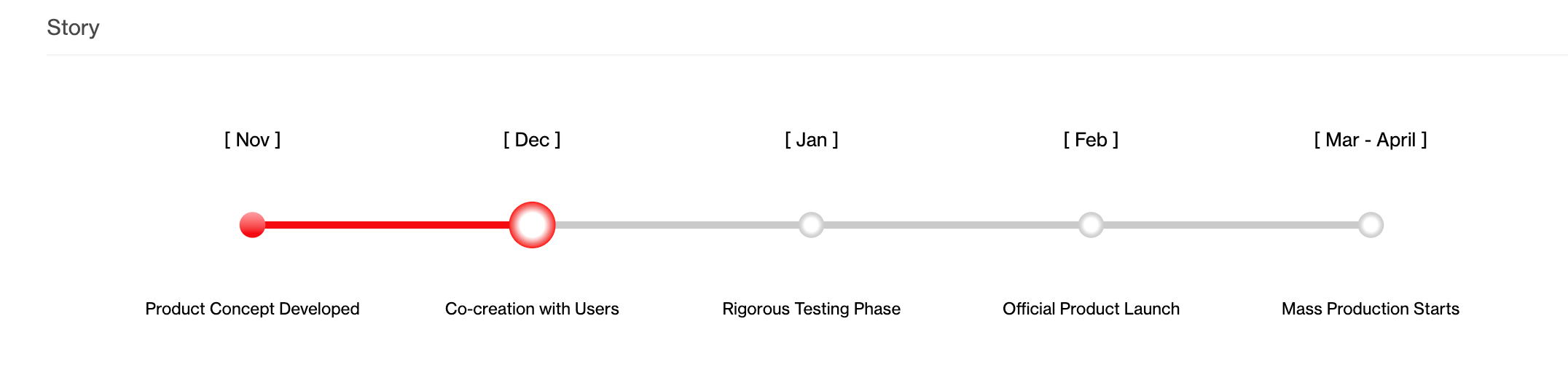Click the gray track between Jan and Feb
Image resolution: width=1568 pixels, height=383 pixels.
[x=951, y=225]
